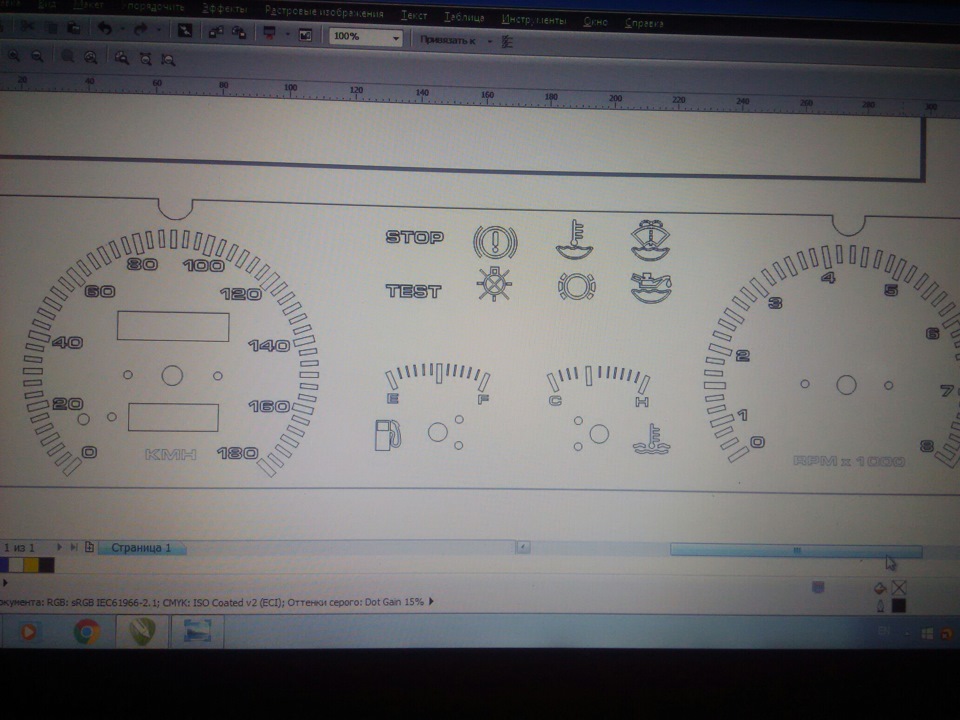Toggle the Zoom to Selection tool
This screenshot has height=720, width=960.
(67, 58)
